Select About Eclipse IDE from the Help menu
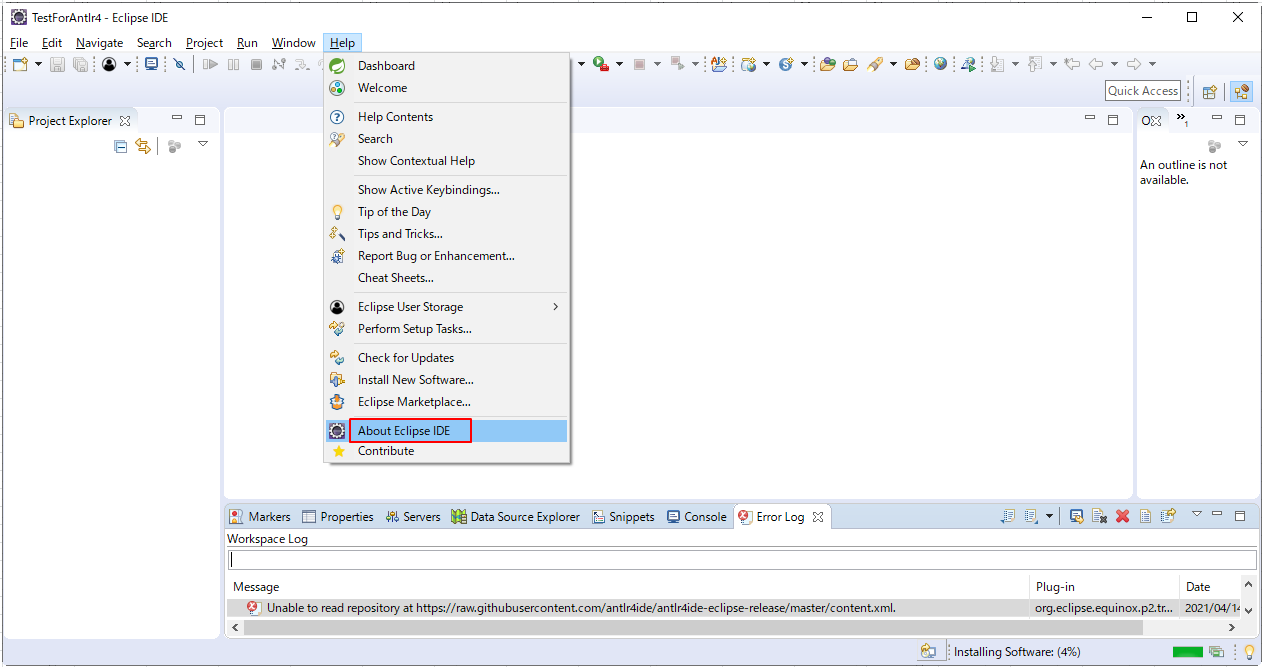 410,429
